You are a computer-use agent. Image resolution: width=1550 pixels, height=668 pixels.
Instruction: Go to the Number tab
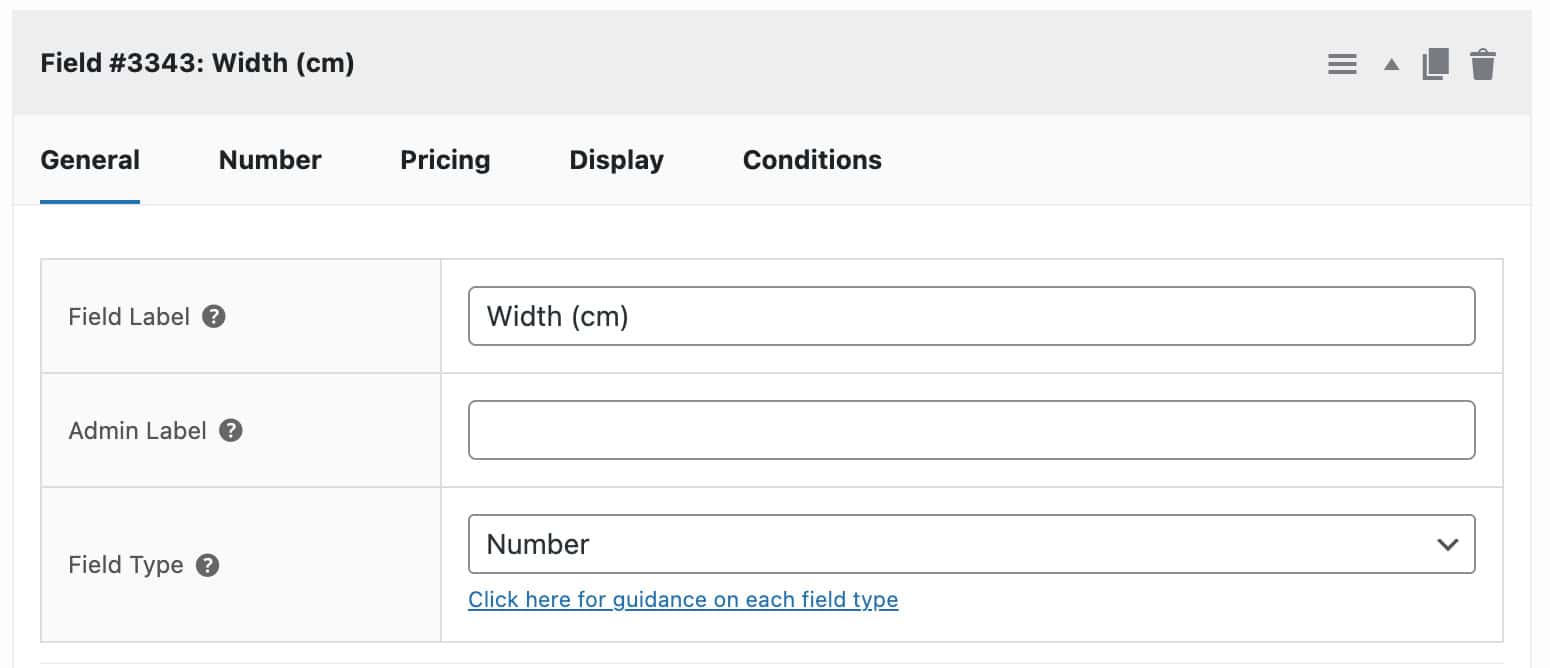coord(269,160)
